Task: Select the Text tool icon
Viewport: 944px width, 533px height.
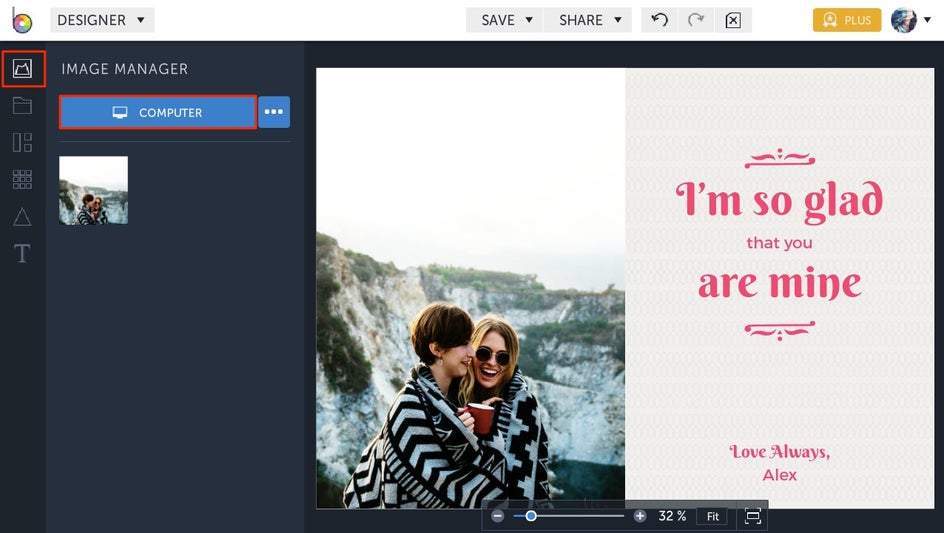Action: pyautogui.click(x=22, y=253)
